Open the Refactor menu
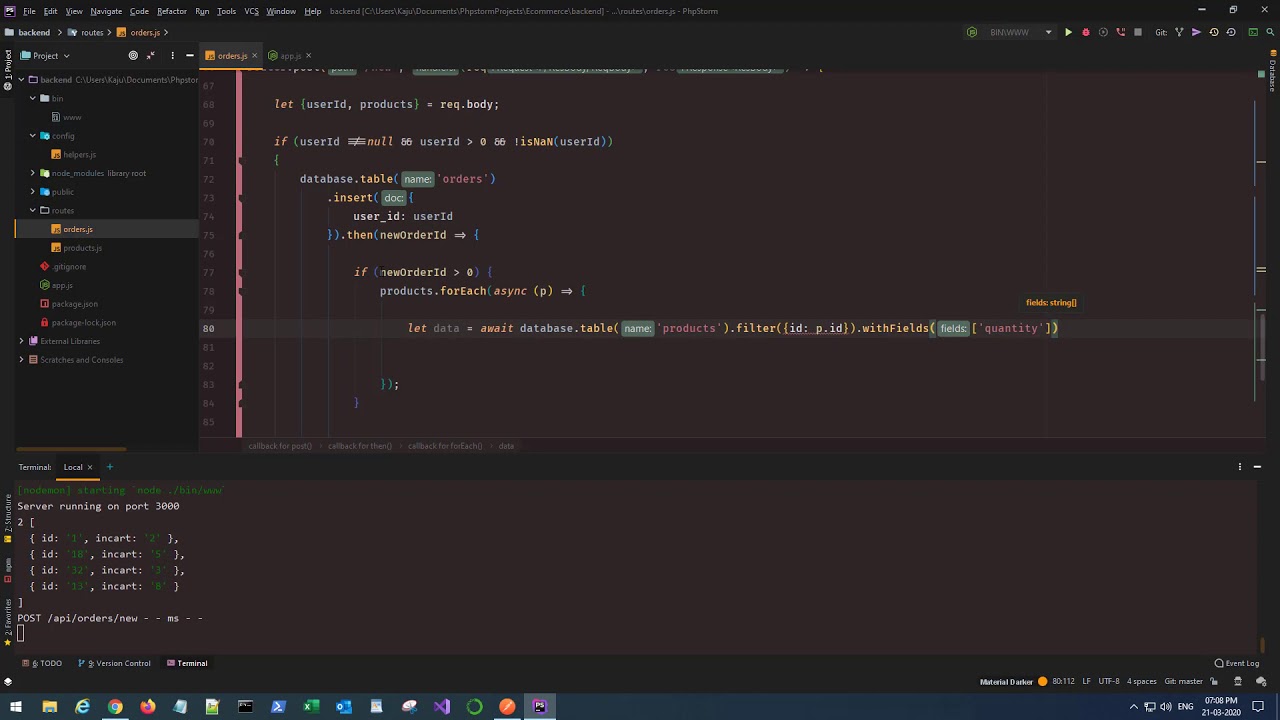 (172, 11)
